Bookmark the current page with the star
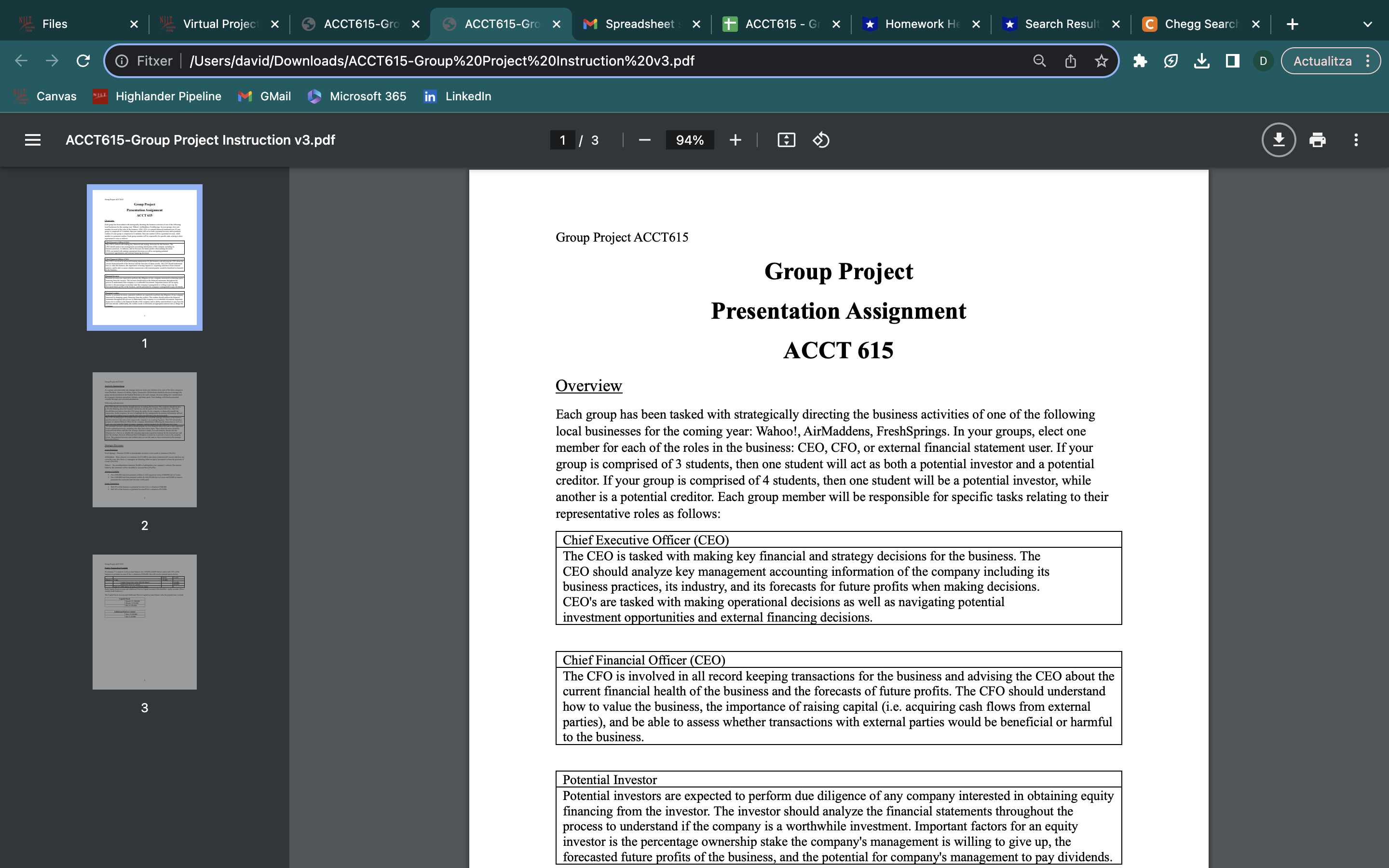Viewport: 1389px width, 868px height. 1101,60
